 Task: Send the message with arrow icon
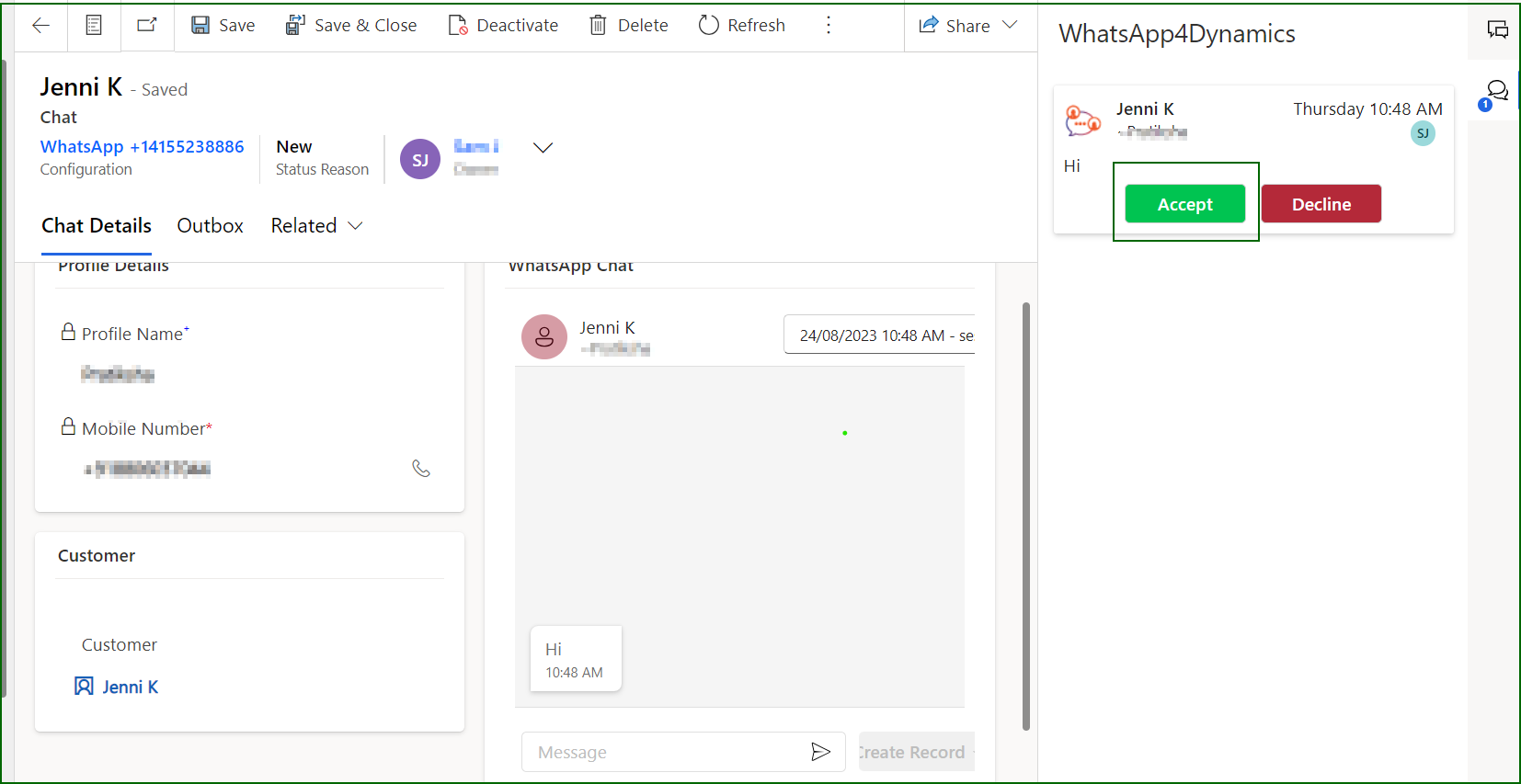tap(821, 753)
